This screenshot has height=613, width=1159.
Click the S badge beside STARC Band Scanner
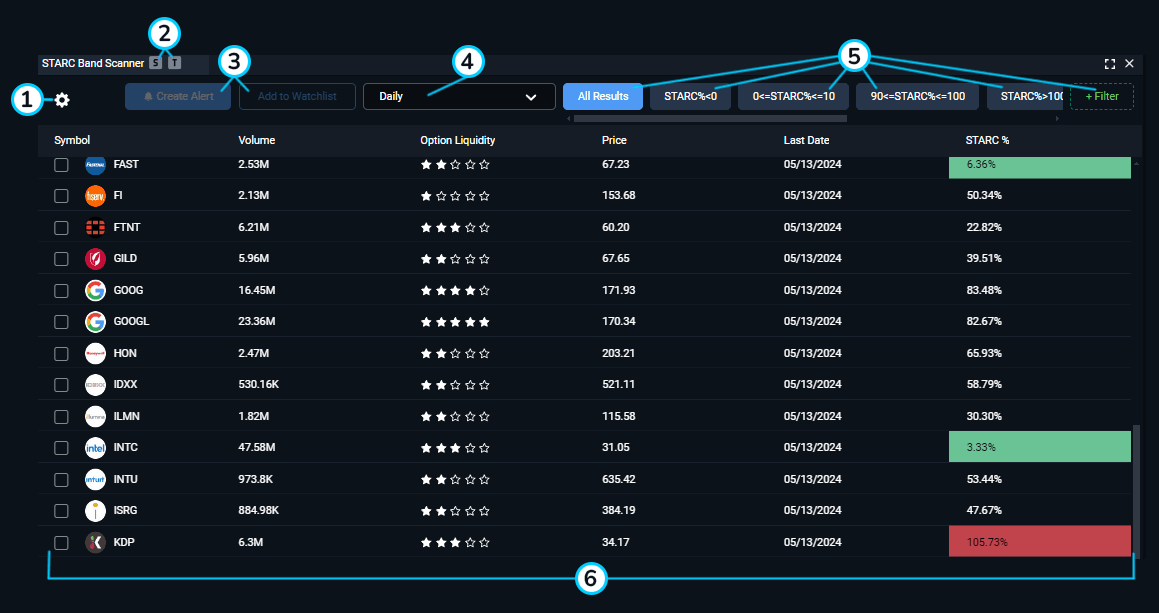tap(155, 64)
